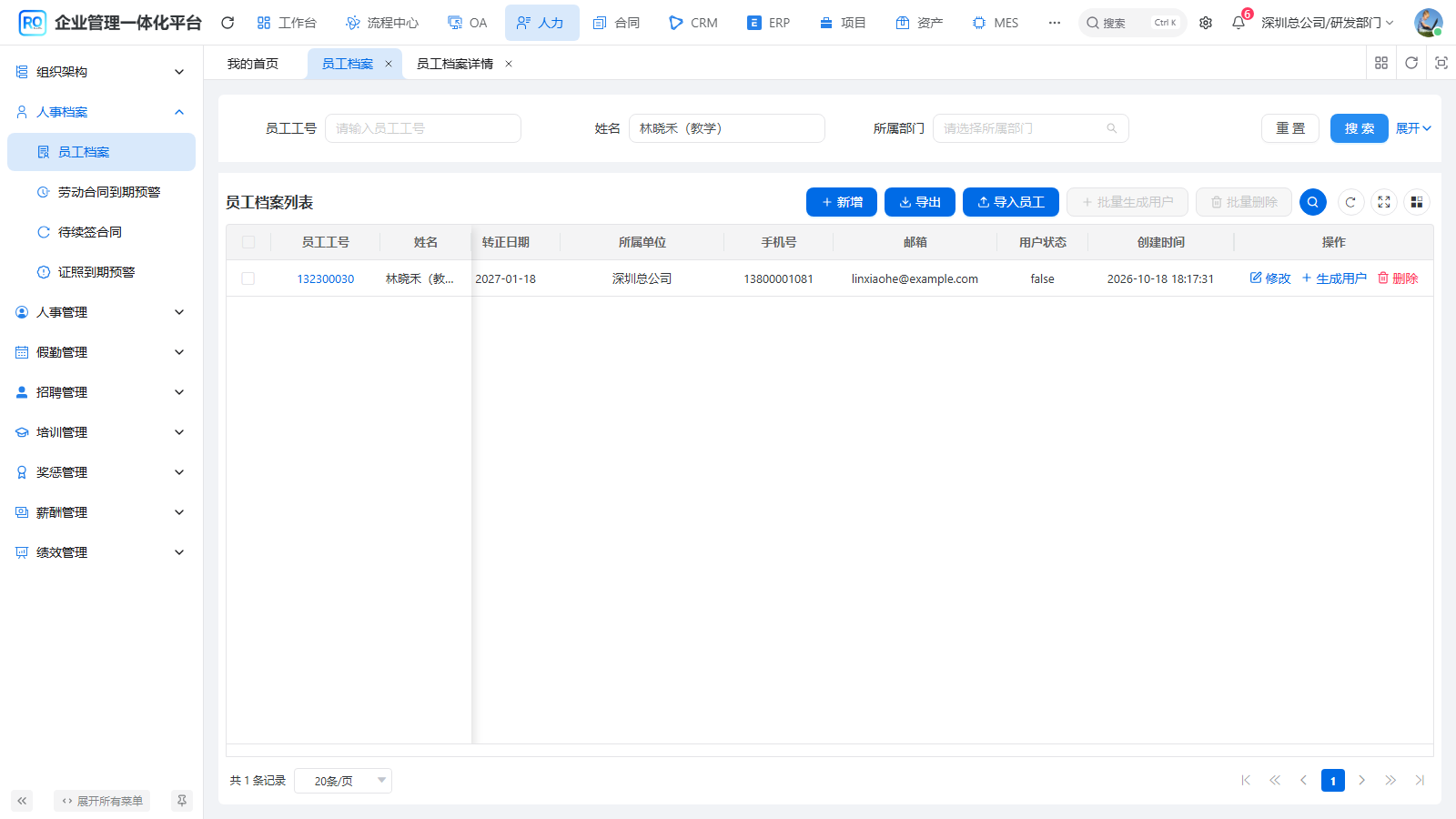The image size is (1456, 819).
Task: Select 劳动合同到期预警 in the sidebar
Action: coord(101,192)
